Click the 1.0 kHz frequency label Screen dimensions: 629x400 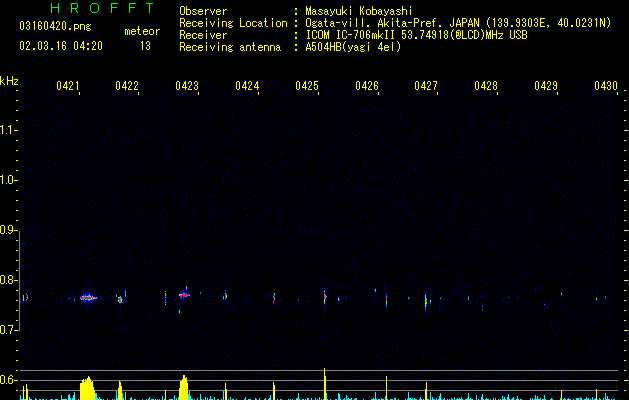(8, 180)
